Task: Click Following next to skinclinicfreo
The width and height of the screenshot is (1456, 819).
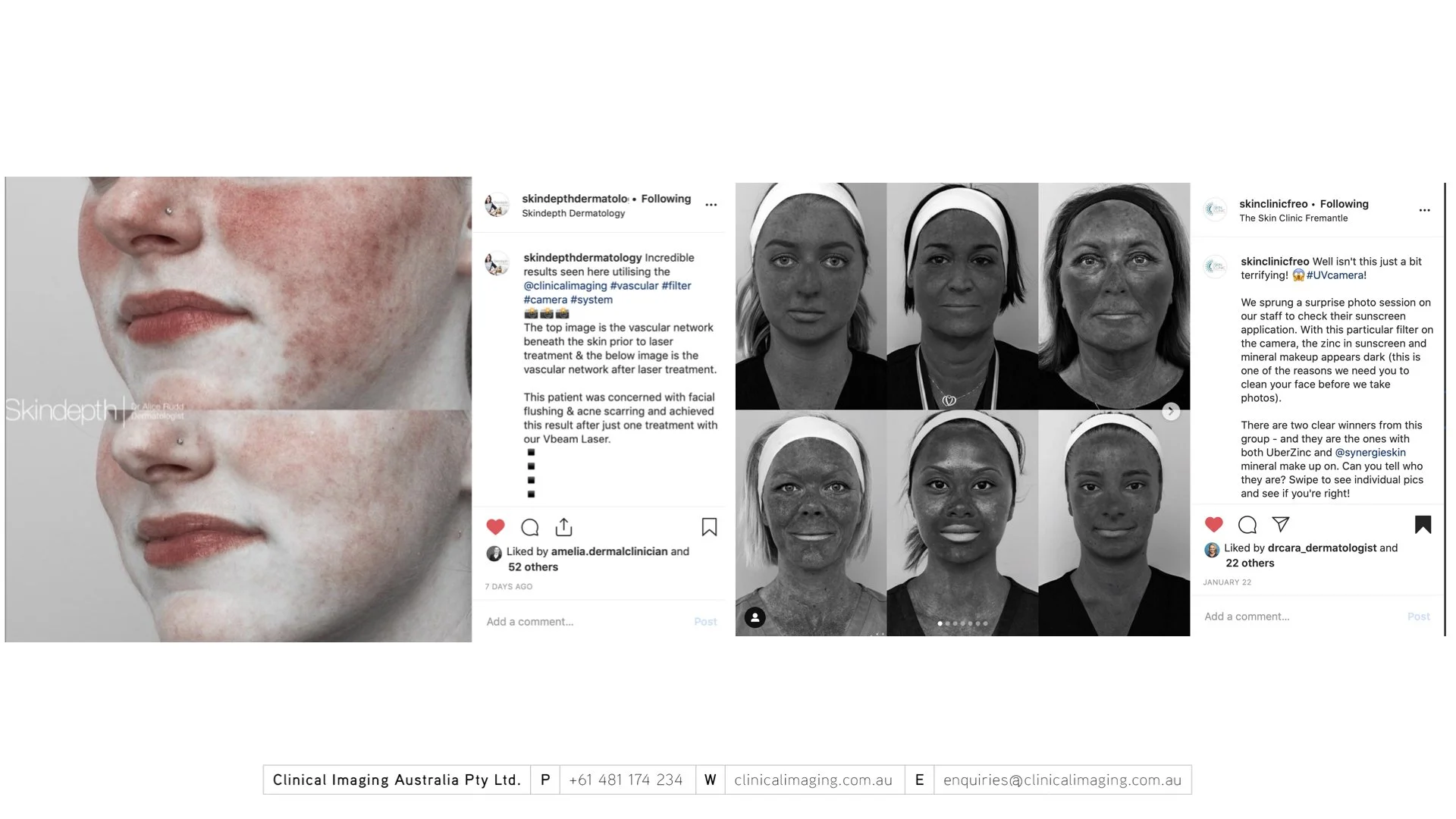Action: [x=1344, y=204]
